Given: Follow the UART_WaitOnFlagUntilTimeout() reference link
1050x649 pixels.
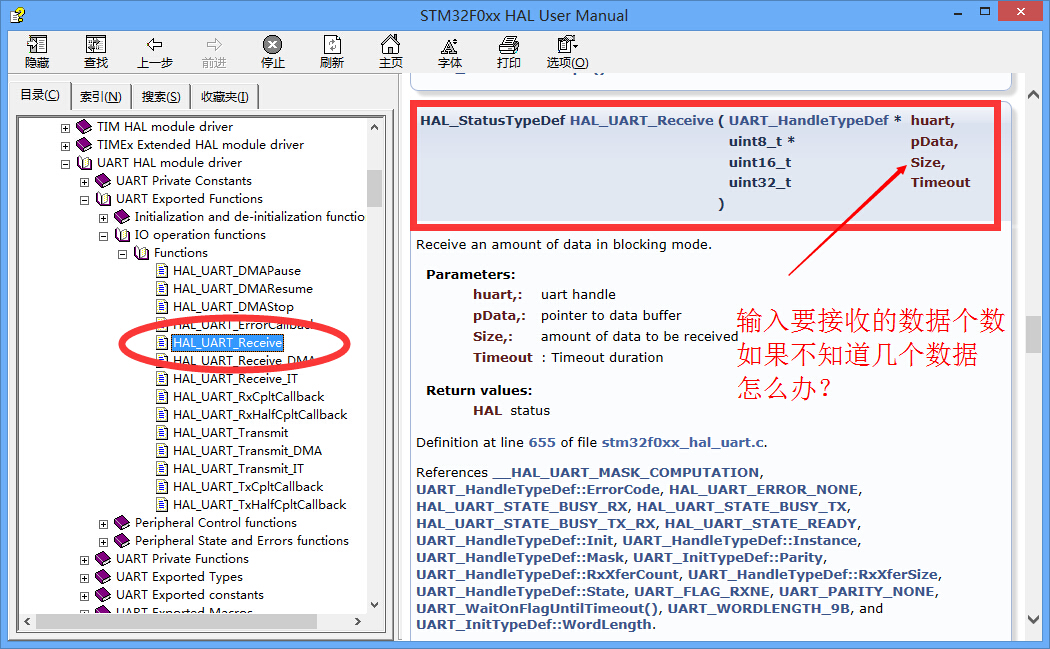Looking at the screenshot, I should (x=537, y=609).
